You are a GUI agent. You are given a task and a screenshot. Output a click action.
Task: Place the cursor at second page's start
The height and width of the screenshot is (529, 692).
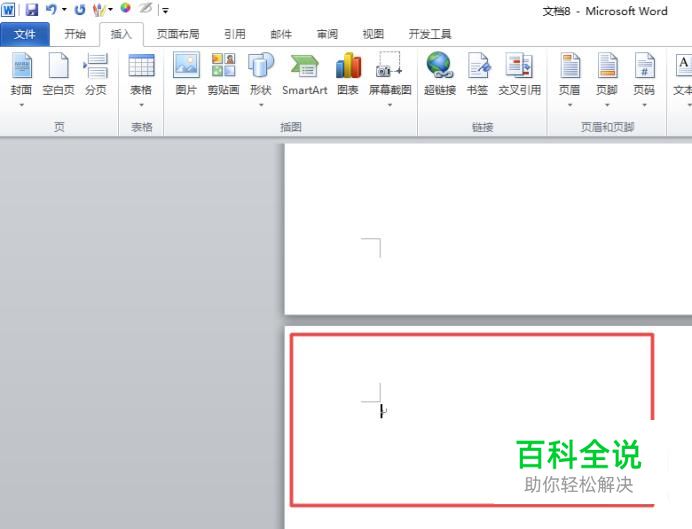381,411
